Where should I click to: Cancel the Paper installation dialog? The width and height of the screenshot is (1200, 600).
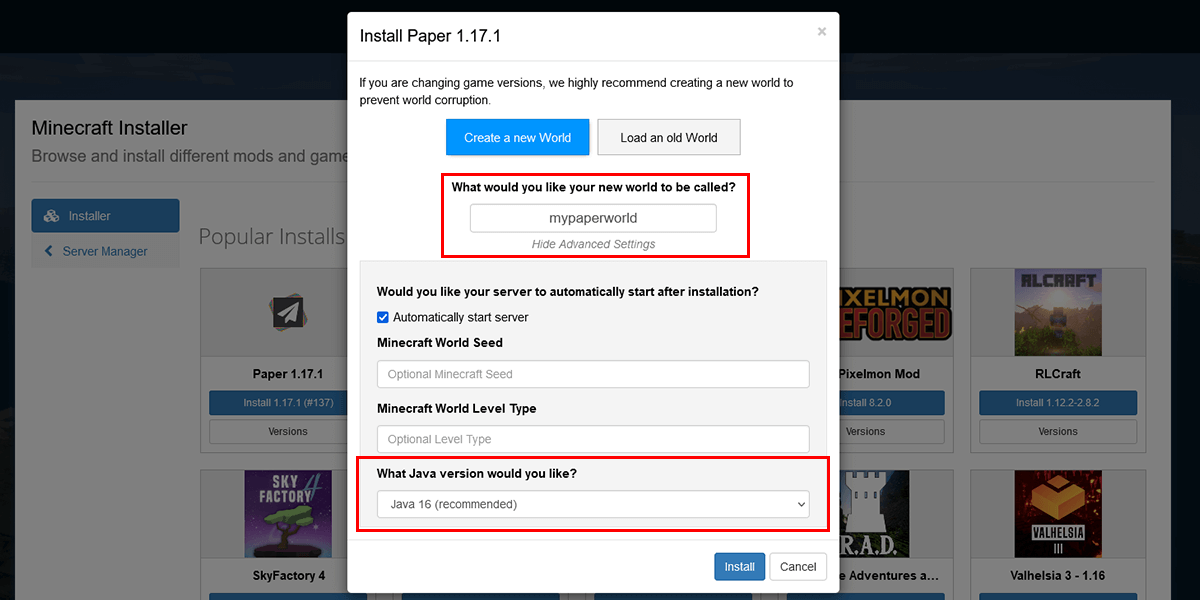(798, 566)
